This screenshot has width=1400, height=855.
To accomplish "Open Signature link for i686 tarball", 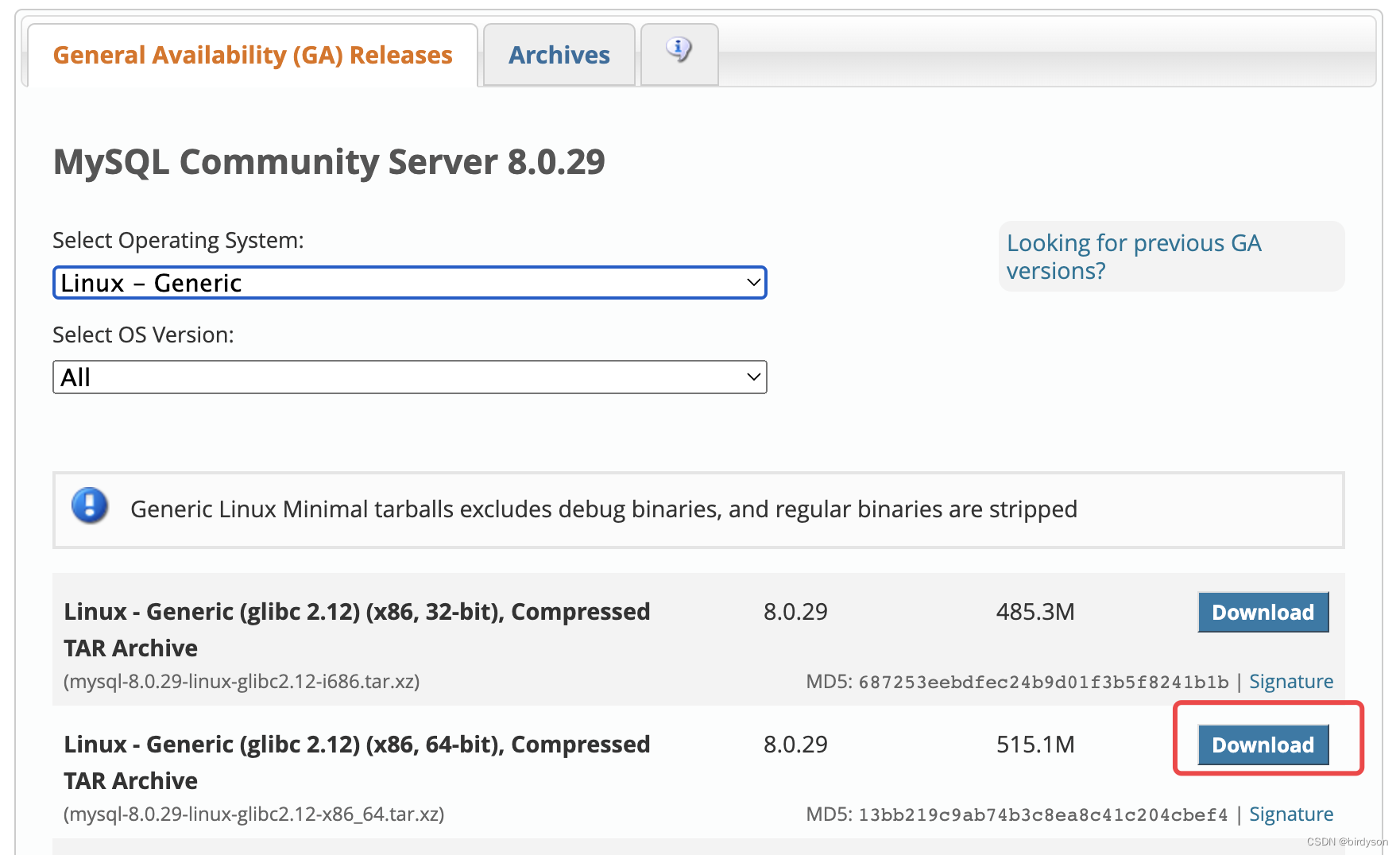I will [x=1291, y=681].
